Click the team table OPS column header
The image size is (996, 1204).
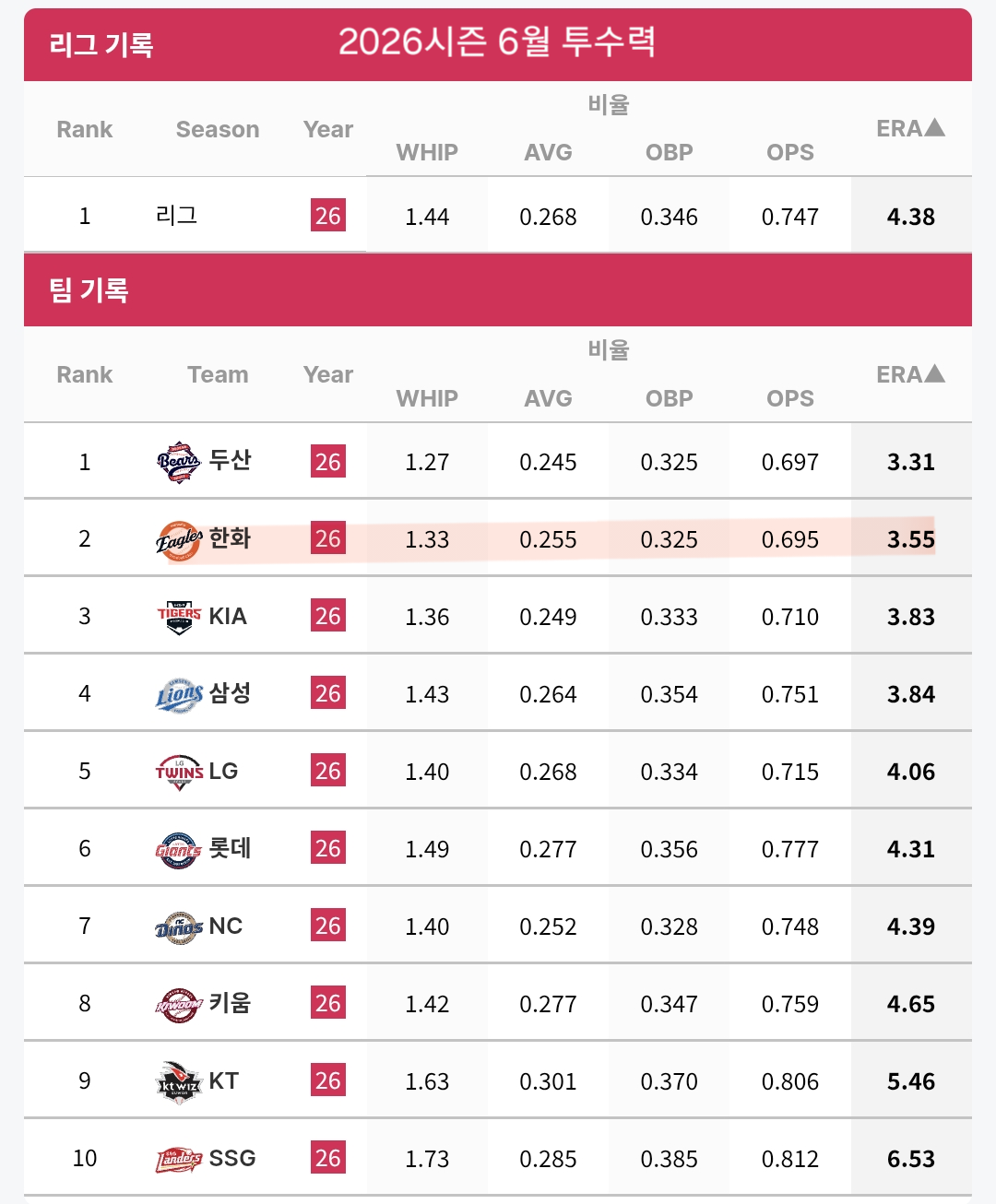790,398
